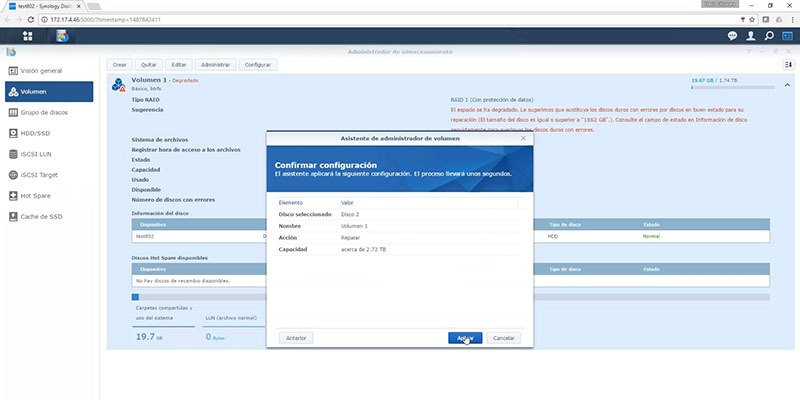Go back with the Anterior button
Image resolution: width=800 pixels, height=400 pixels.
click(296, 338)
